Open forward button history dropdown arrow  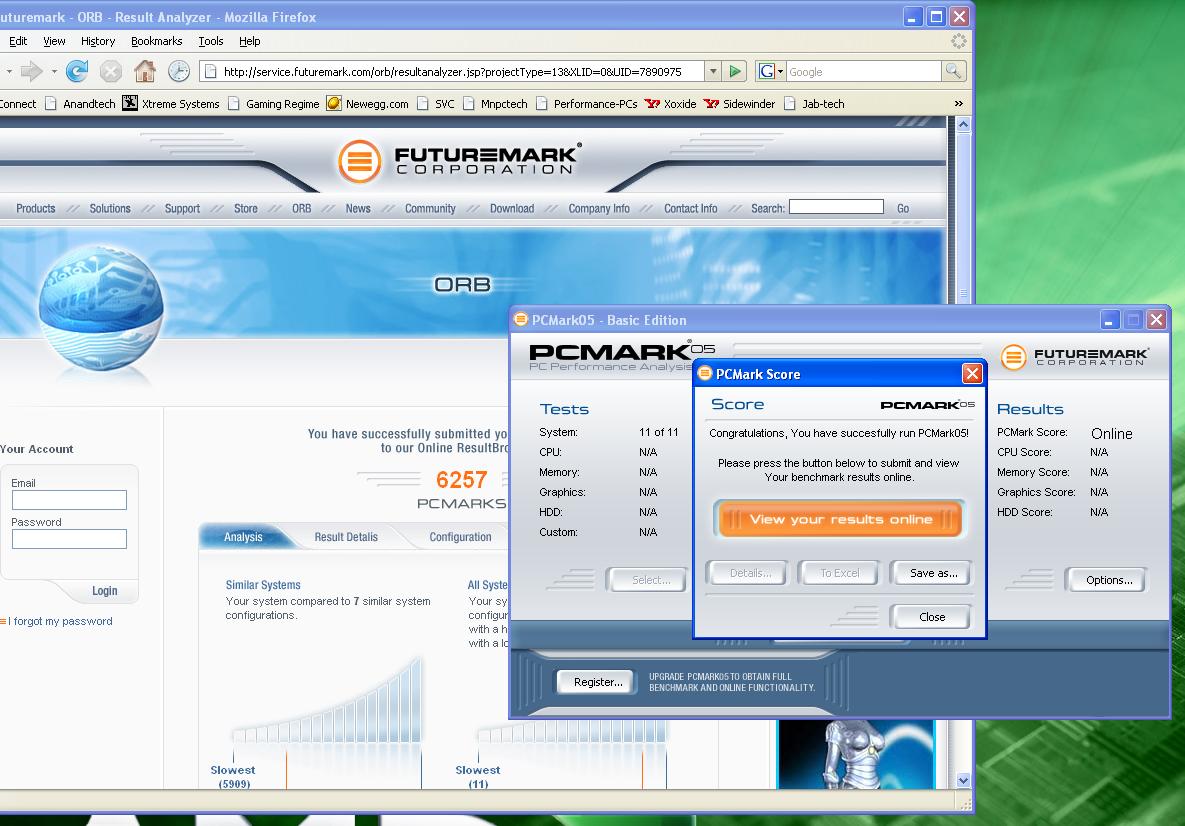click(x=54, y=72)
